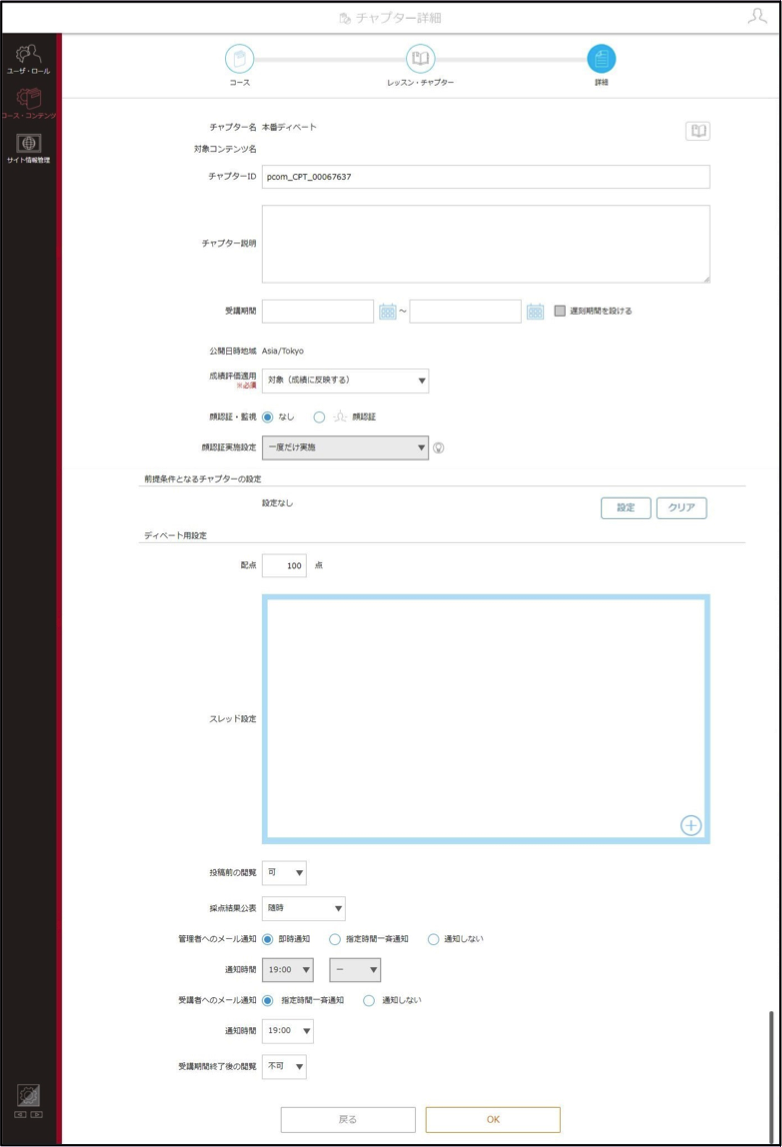Click the face authentication person icon
The height and width of the screenshot is (1147, 782).
pyautogui.click(x=339, y=417)
